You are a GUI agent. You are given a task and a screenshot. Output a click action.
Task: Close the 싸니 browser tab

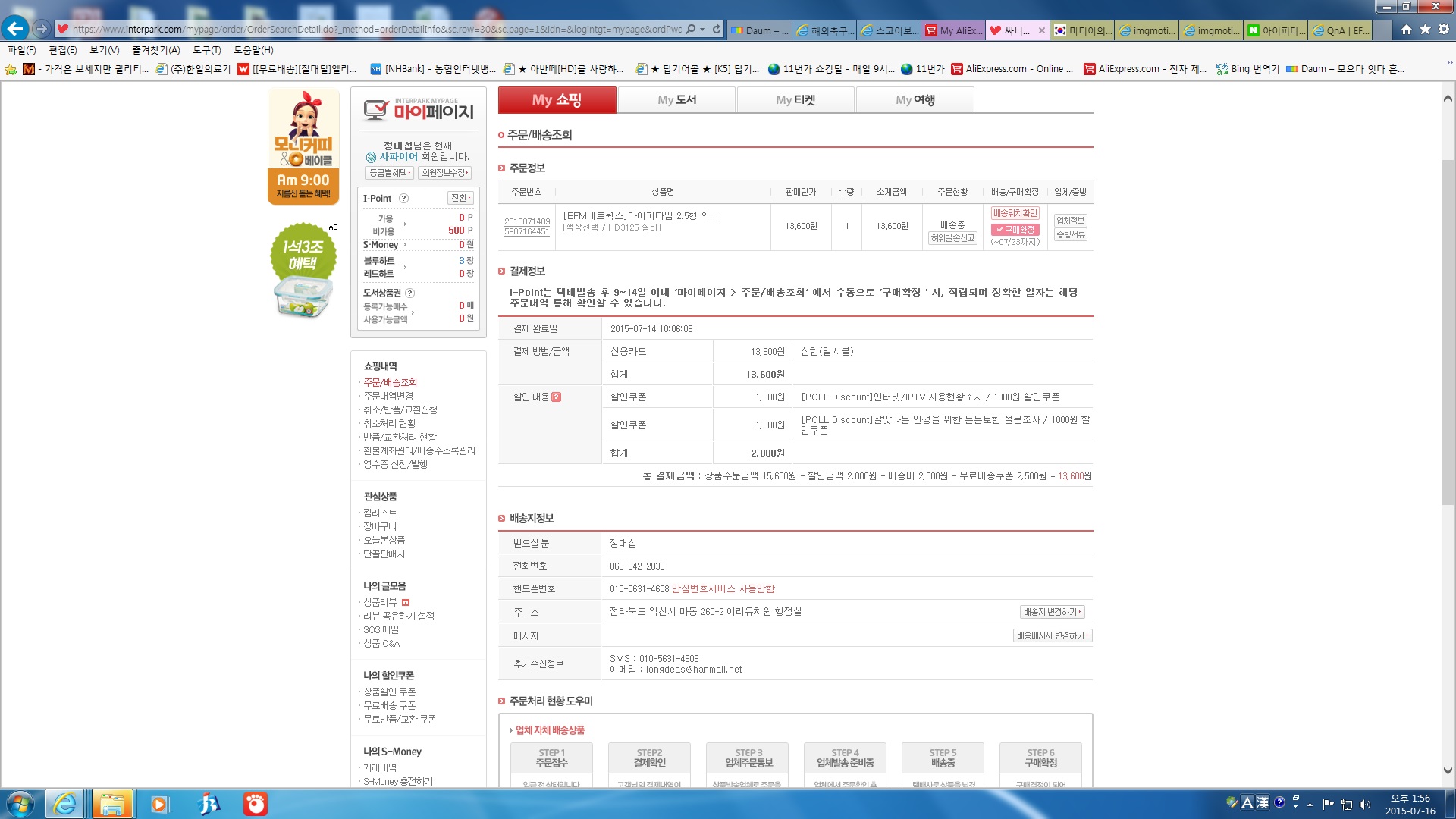coord(1042,30)
